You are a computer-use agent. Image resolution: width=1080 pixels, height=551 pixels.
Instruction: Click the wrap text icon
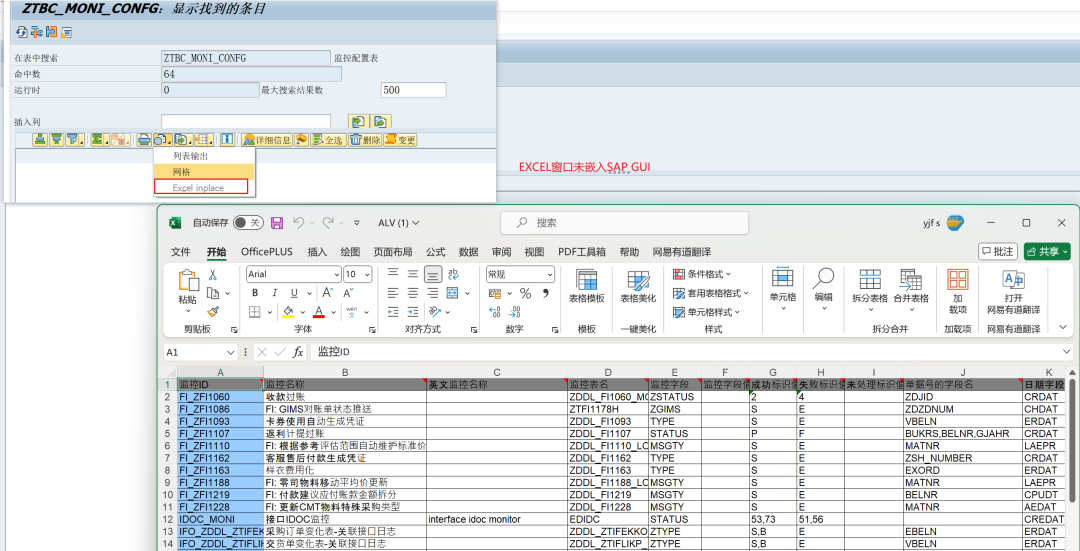pyautogui.click(x=453, y=274)
